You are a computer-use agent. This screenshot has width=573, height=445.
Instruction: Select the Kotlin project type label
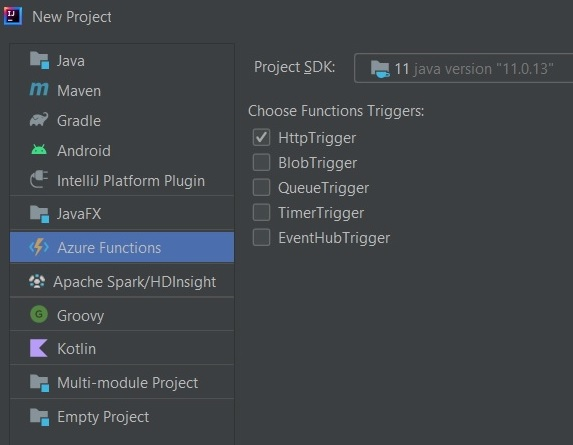pos(76,349)
